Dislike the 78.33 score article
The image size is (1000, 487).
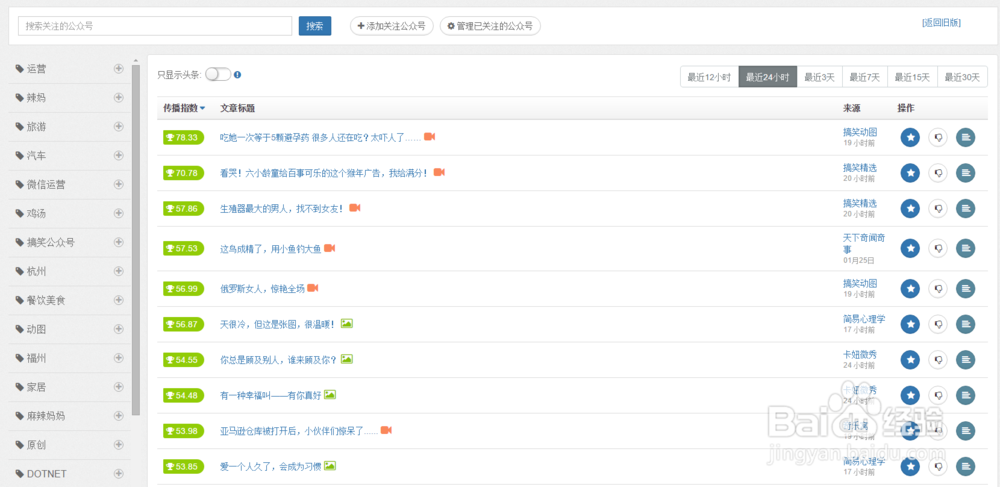(x=938, y=137)
